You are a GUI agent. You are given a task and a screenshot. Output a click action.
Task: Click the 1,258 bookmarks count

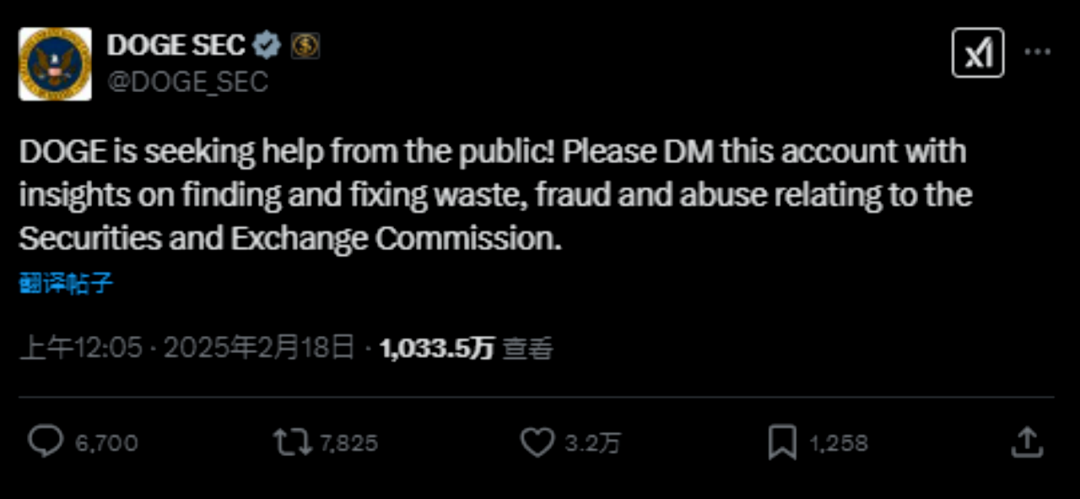[x=838, y=442]
